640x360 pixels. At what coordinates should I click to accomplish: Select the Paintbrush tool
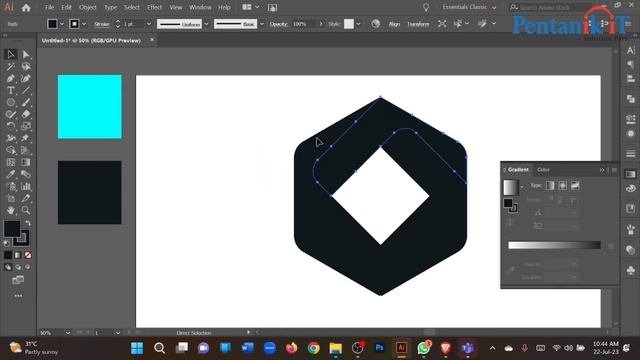pos(26,102)
